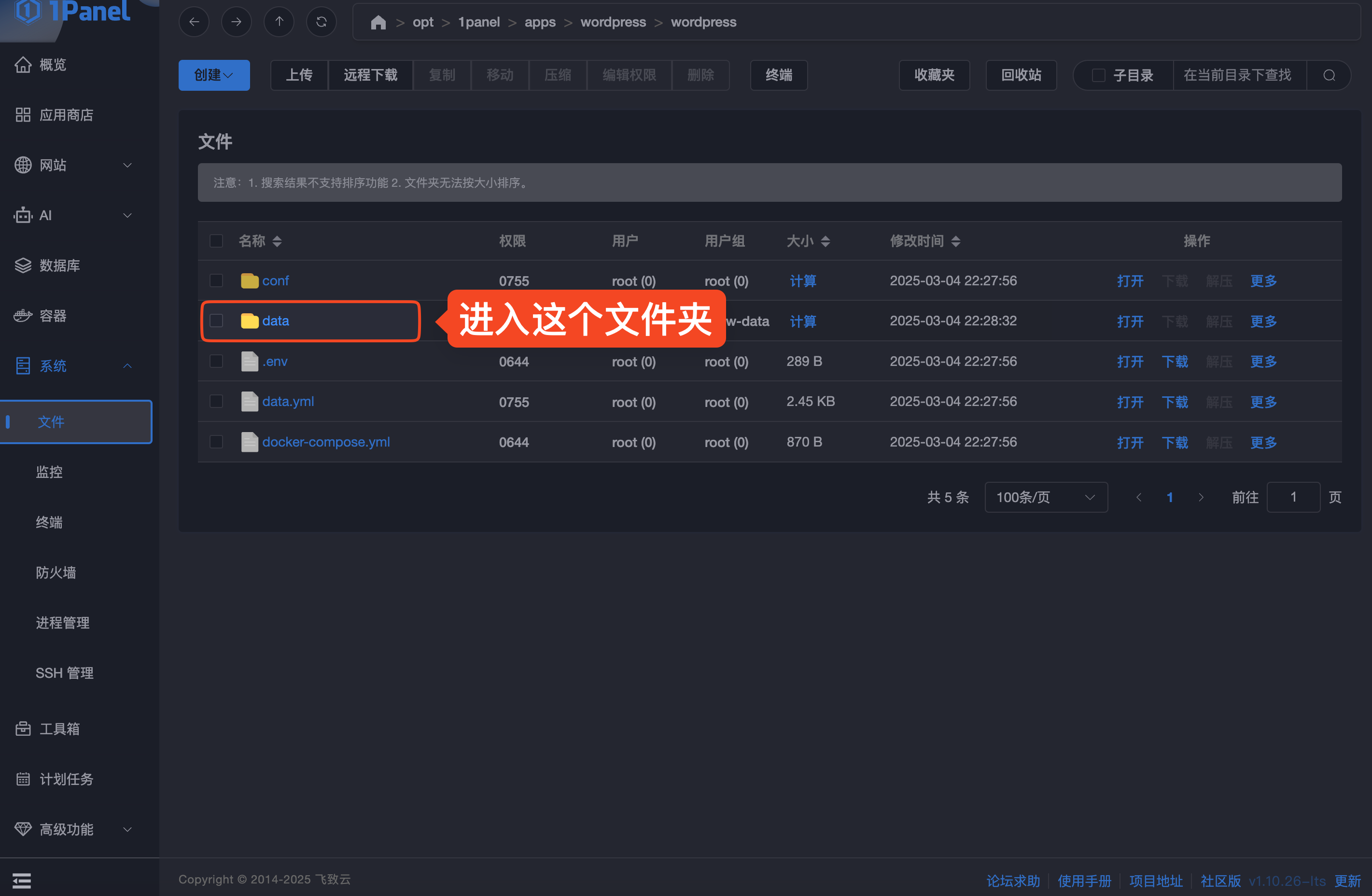Click the back navigation arrow icon
The image size is (1372, 896).
click(194, 22)
